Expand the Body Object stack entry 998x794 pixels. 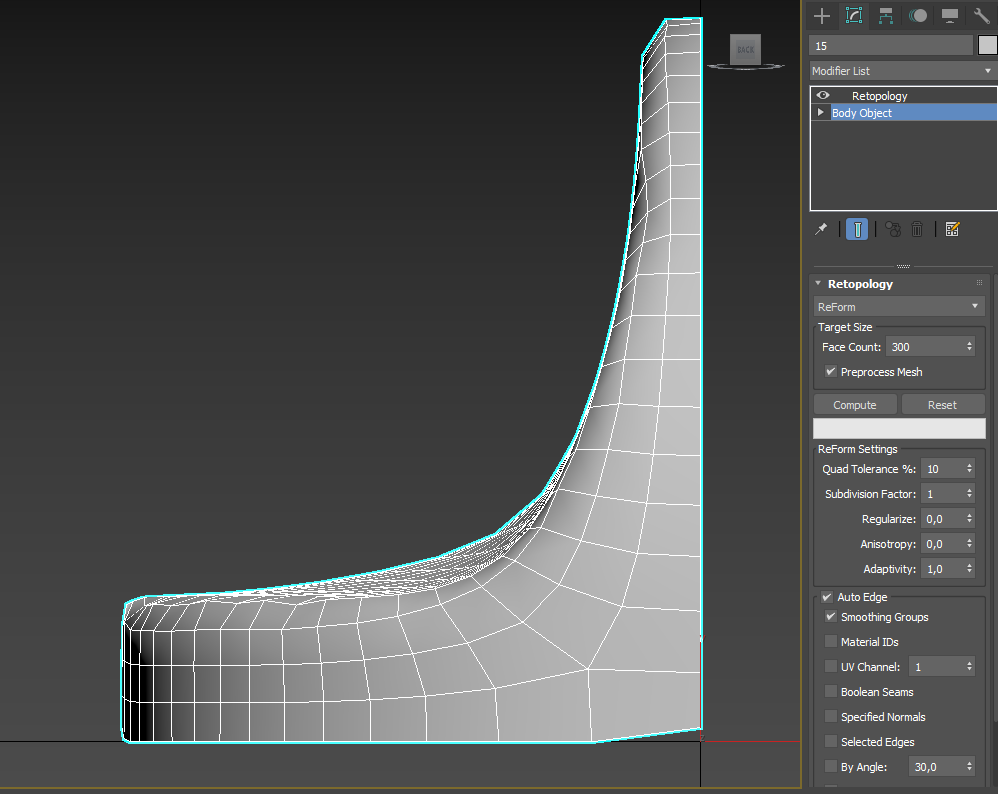coord(821,113)
